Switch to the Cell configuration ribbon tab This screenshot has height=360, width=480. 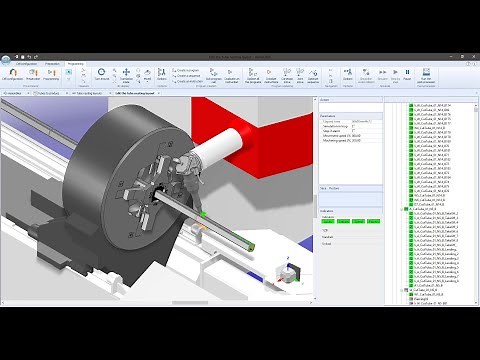26,64
